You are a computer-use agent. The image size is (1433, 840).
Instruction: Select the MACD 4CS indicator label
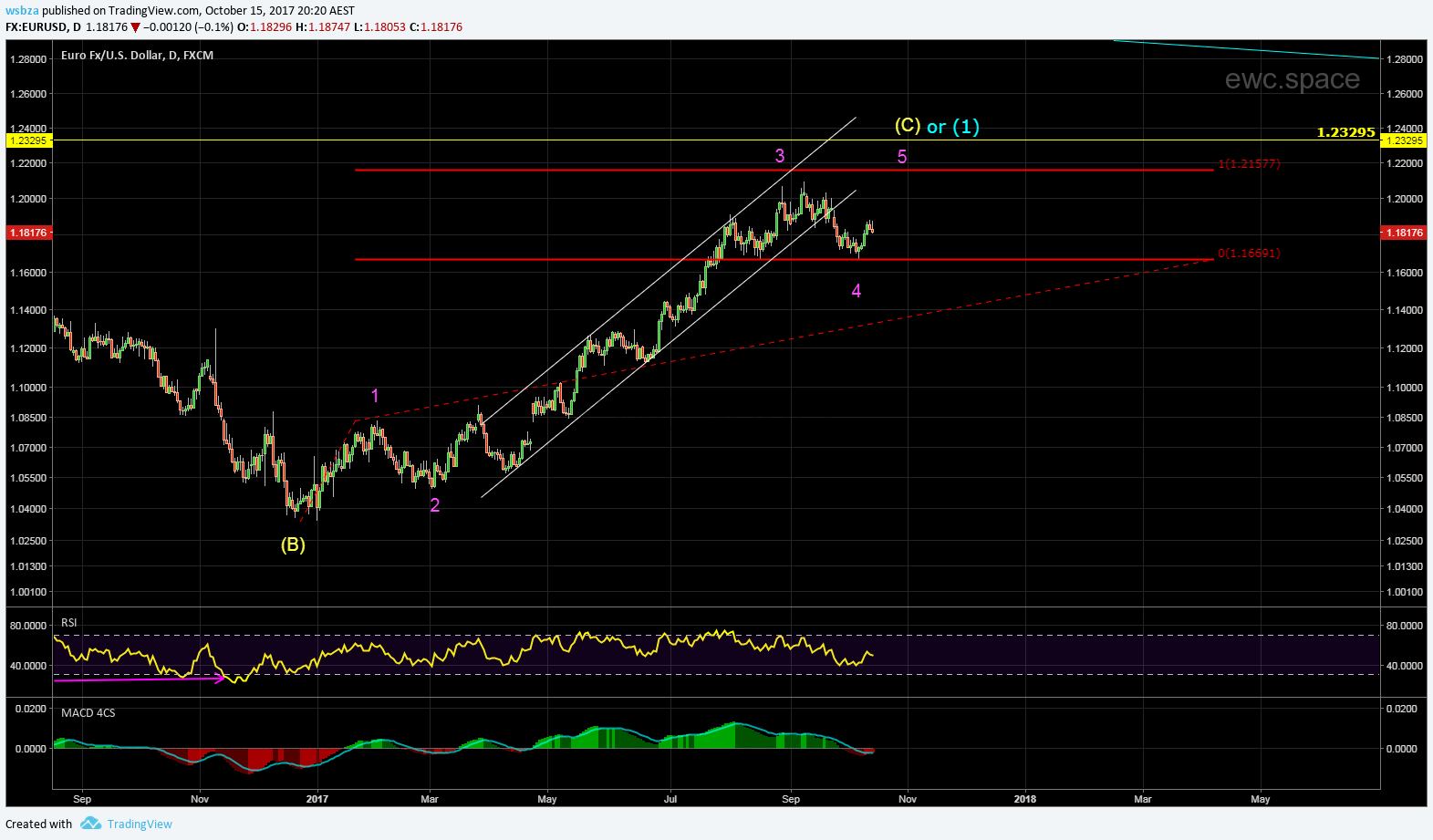(88, 713)
